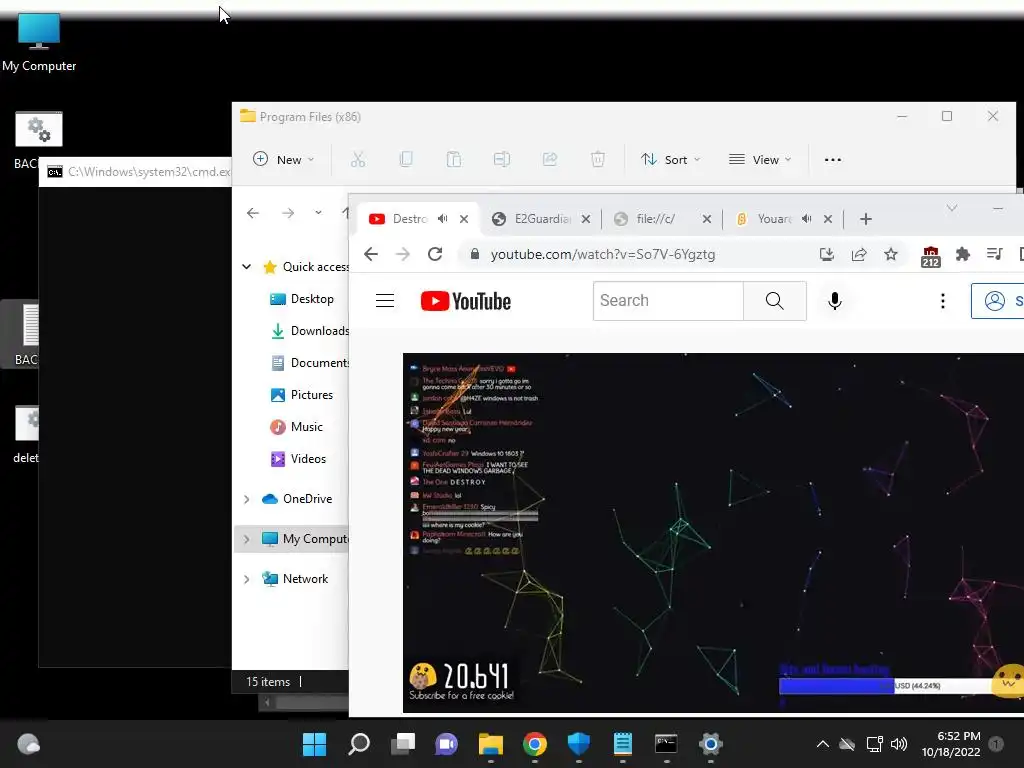Expand the Network tree node

point(246,579)
